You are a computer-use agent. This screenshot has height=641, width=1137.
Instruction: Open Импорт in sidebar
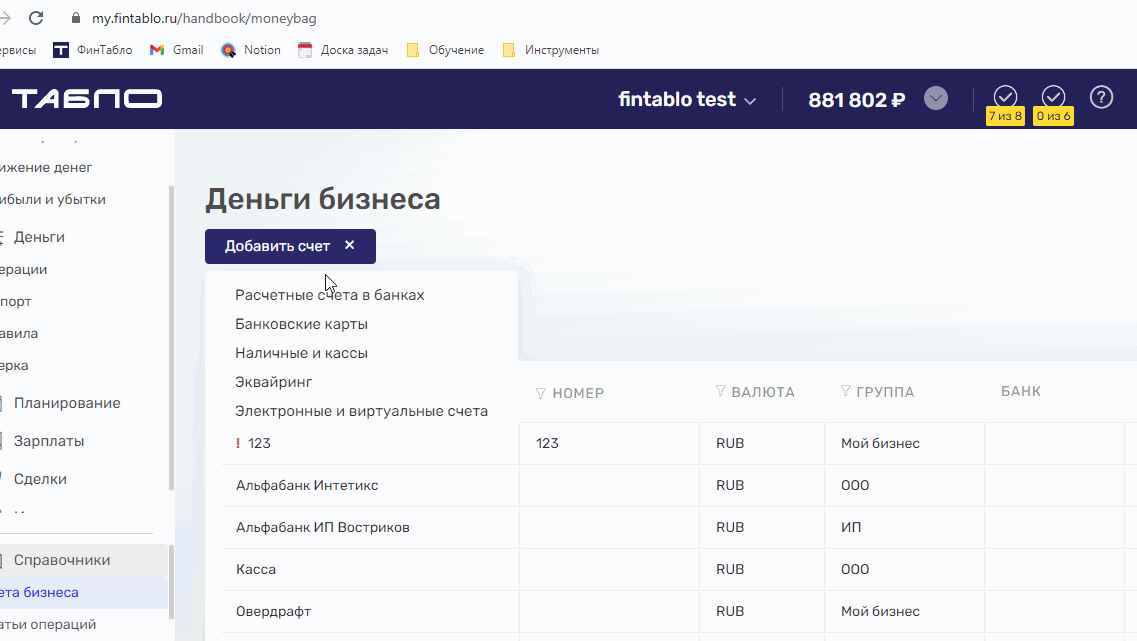pos(16,301)
